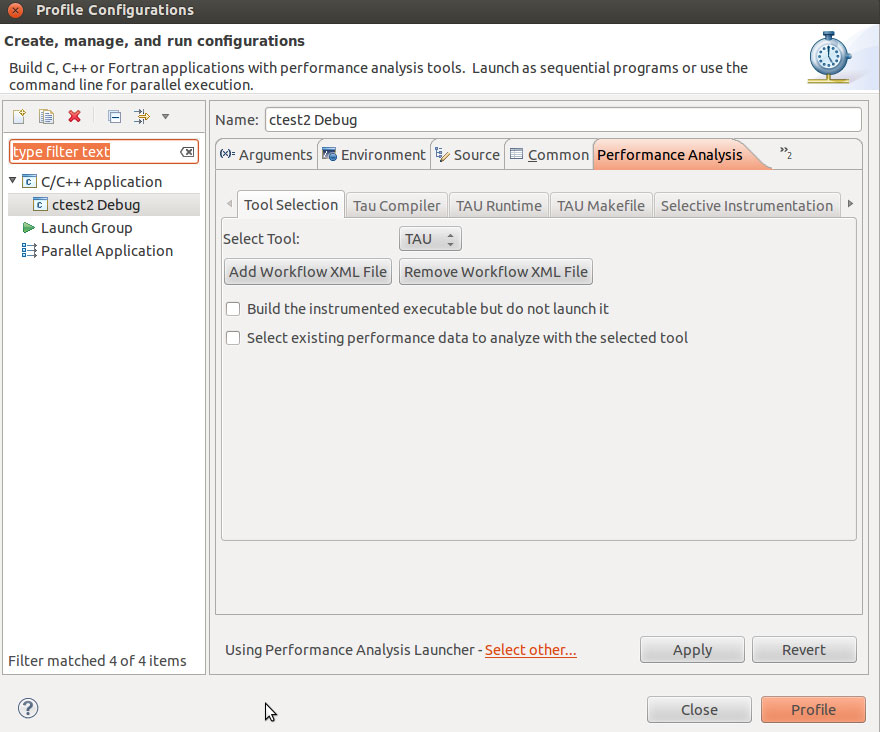Switch to the Tau Compiler tab

tap(396, 206)
